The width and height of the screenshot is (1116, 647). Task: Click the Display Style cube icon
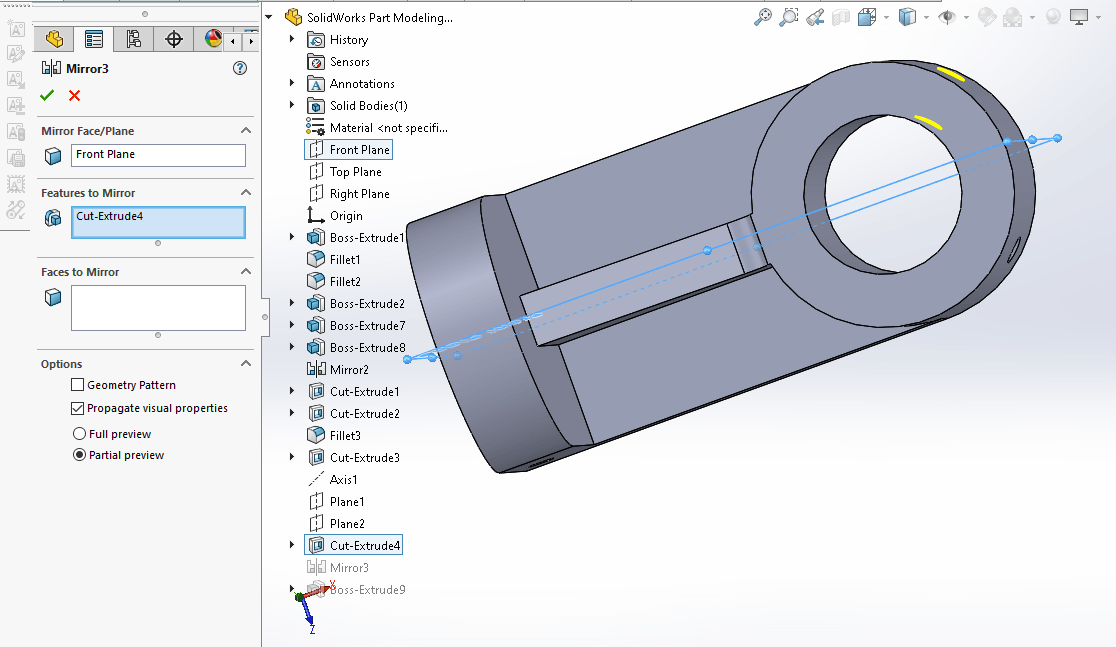(907, 17)
